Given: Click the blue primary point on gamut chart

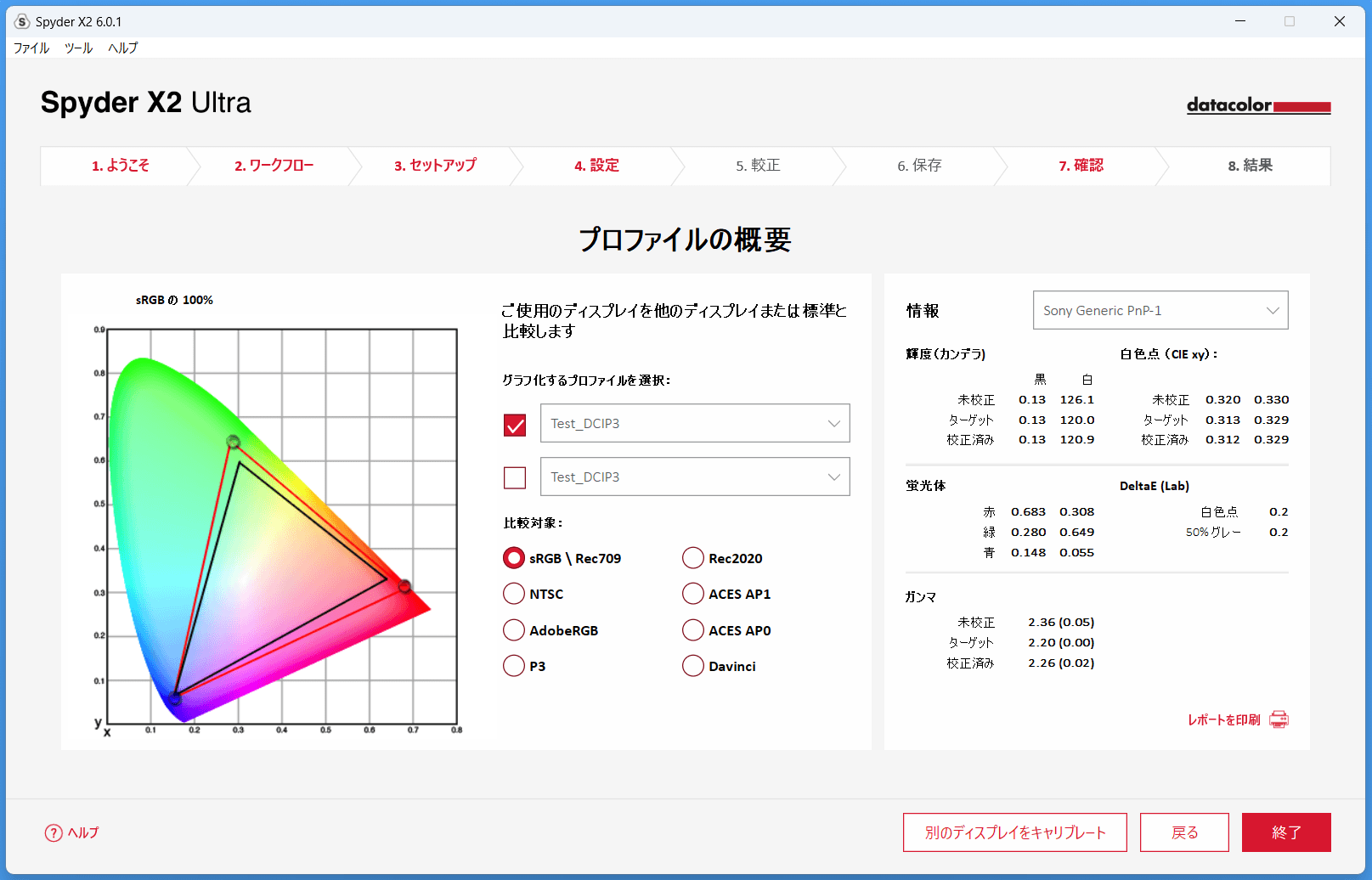Looking at the screenshot, I should click(175, 699).
